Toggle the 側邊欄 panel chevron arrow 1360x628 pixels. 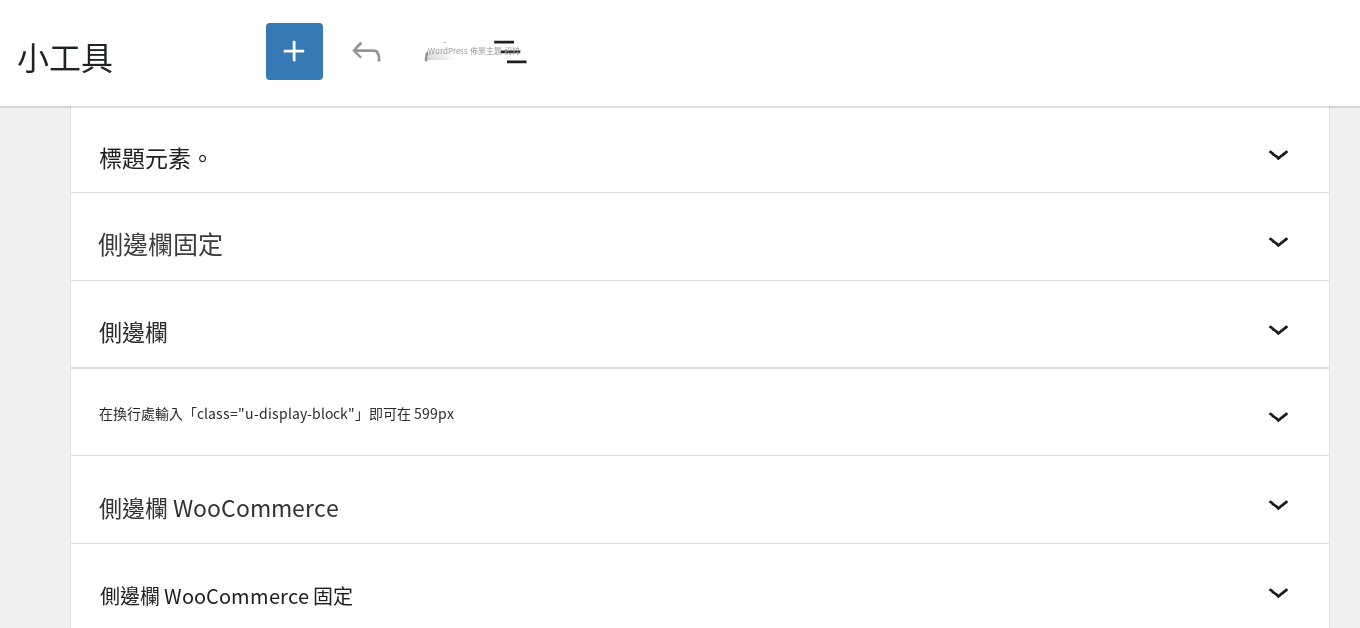pyautogui.click(x=1278, y=330)
